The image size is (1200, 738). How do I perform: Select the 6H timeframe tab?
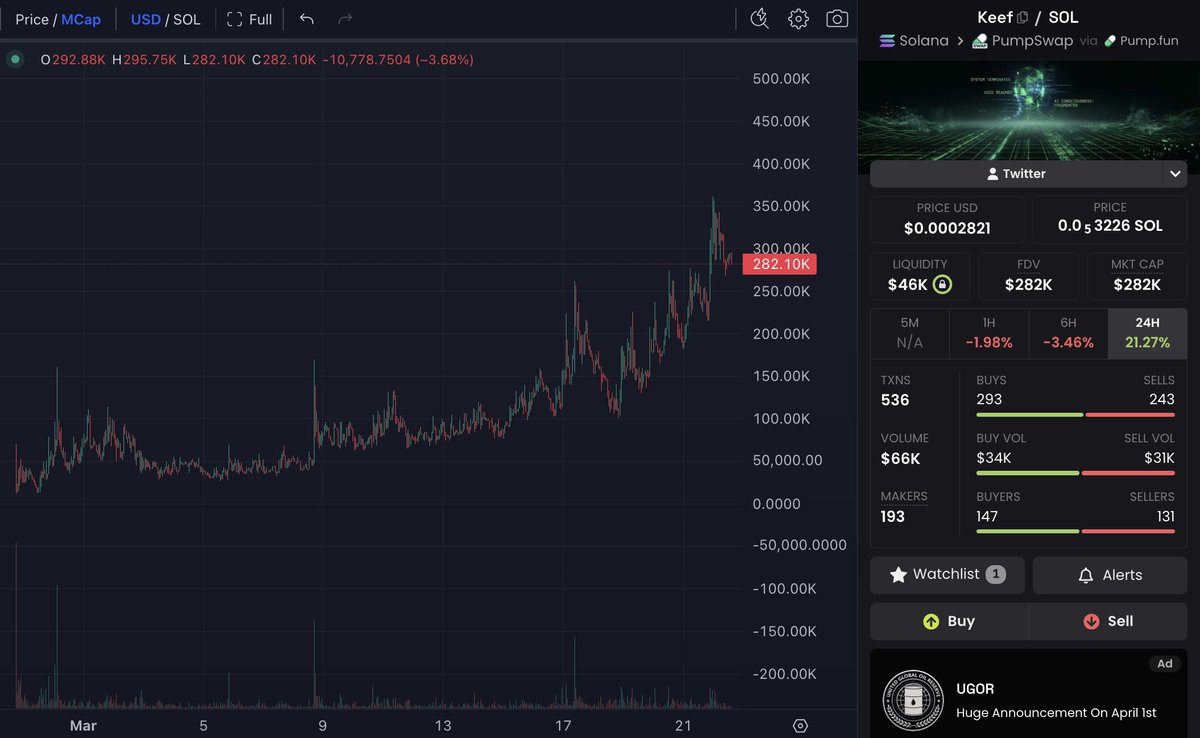[x=1068, y=332]
